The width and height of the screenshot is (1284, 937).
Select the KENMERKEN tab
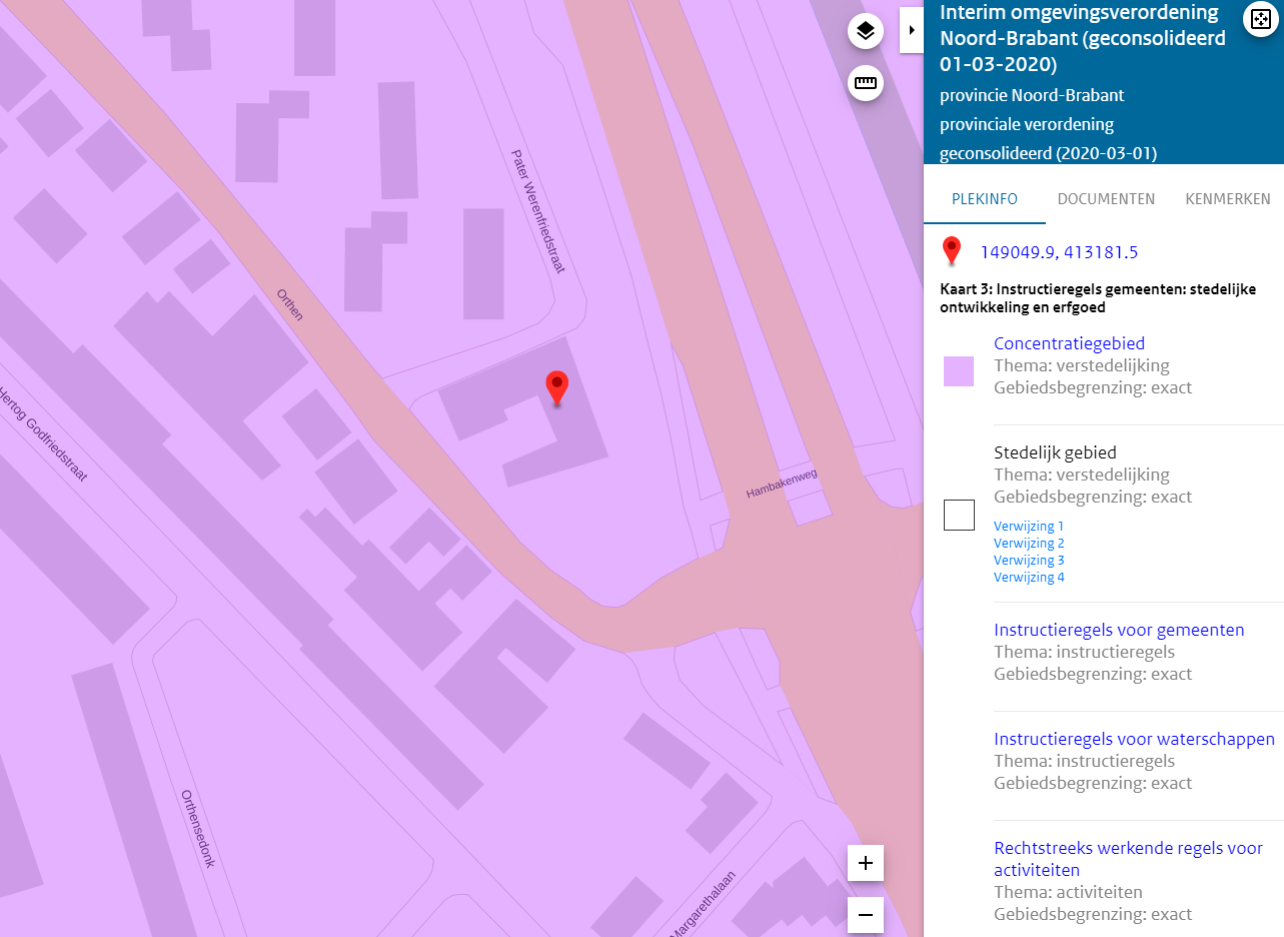[x=1228, y=199]
